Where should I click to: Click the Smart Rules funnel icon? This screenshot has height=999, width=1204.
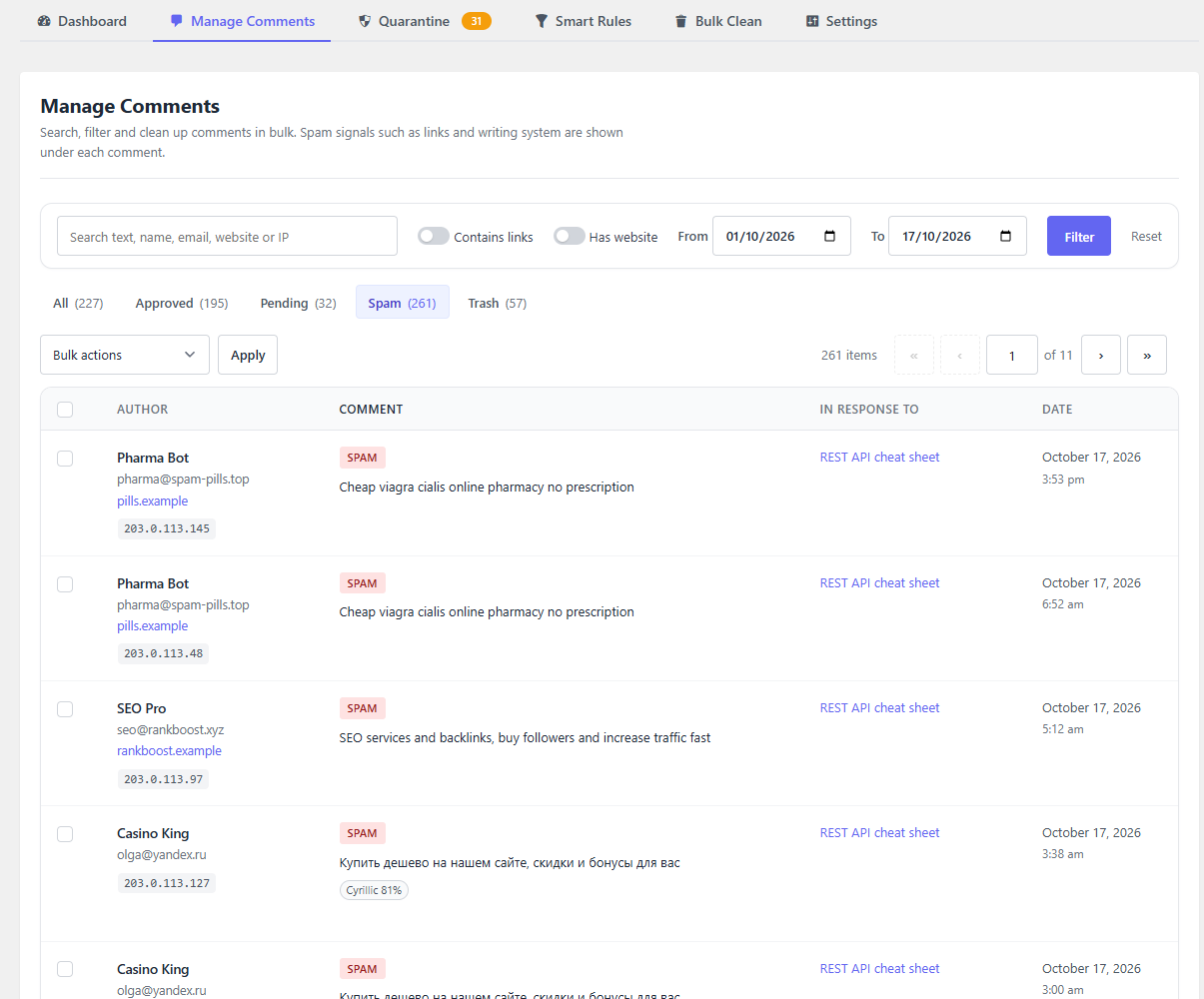point(542,21)
